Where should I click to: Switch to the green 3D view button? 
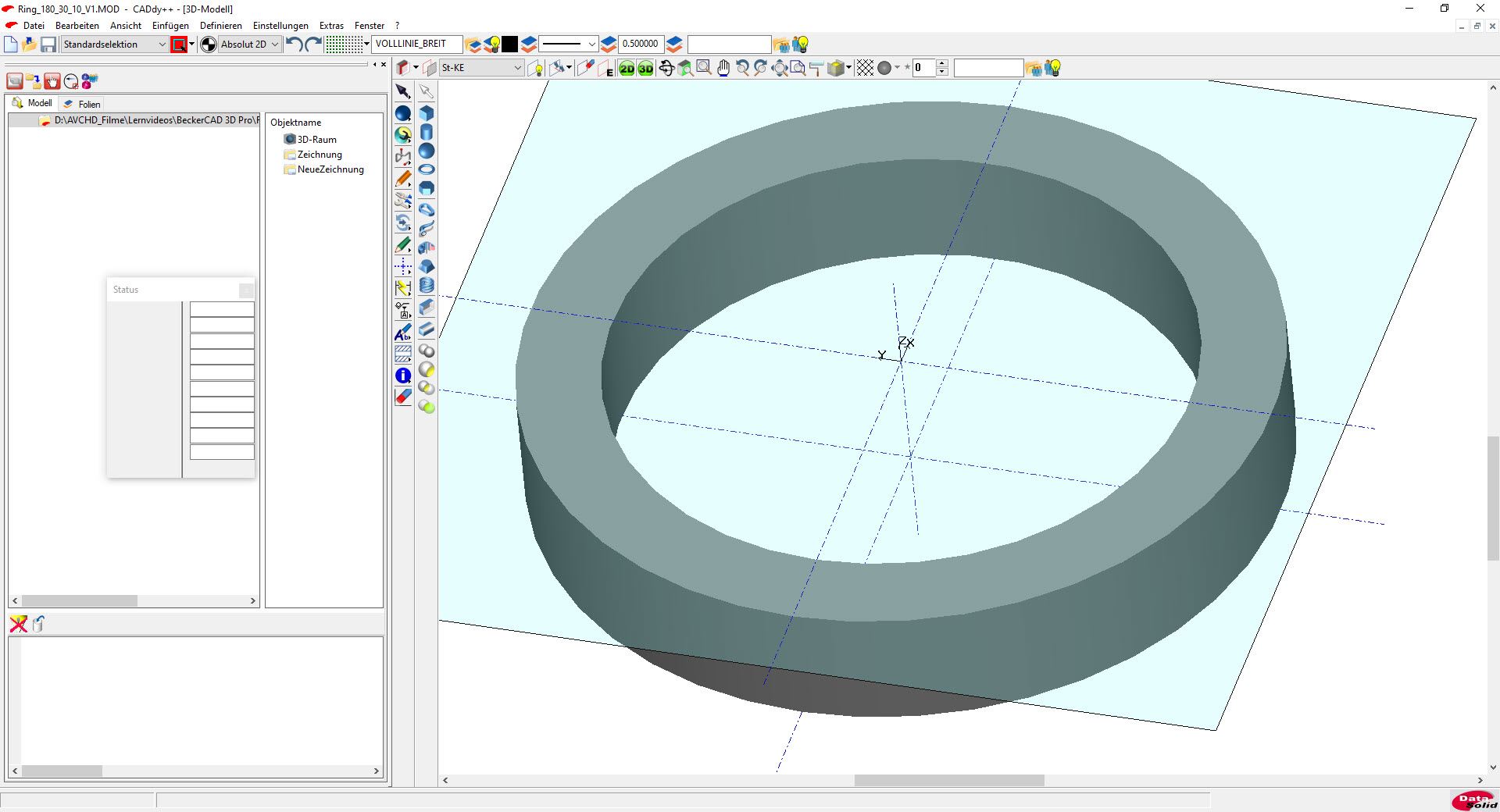coord(645,69)
